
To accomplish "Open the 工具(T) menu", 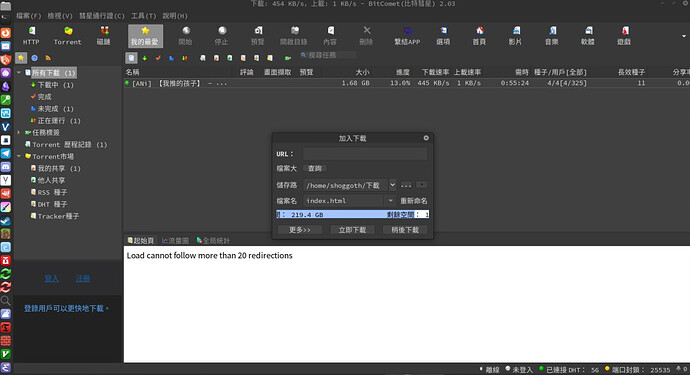I will pos(143,16).
